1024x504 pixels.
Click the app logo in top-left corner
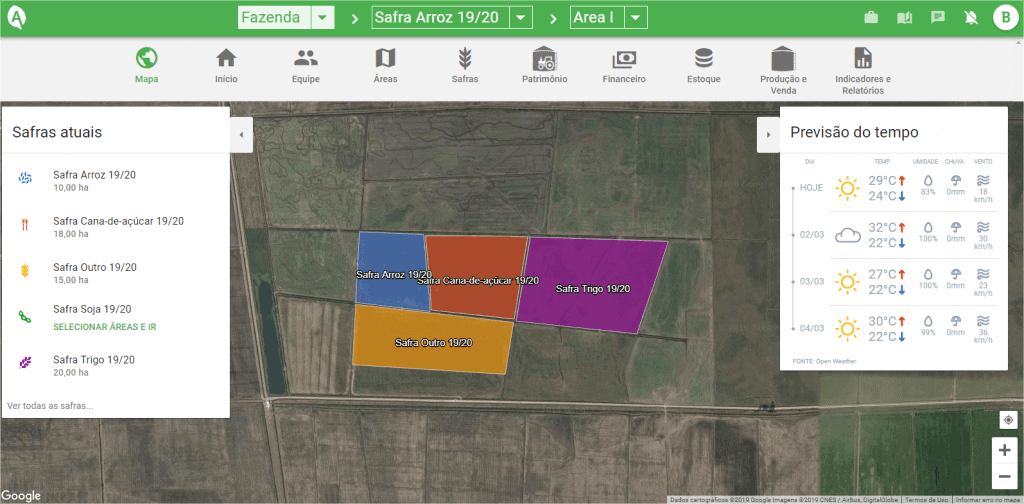[16, 17]
